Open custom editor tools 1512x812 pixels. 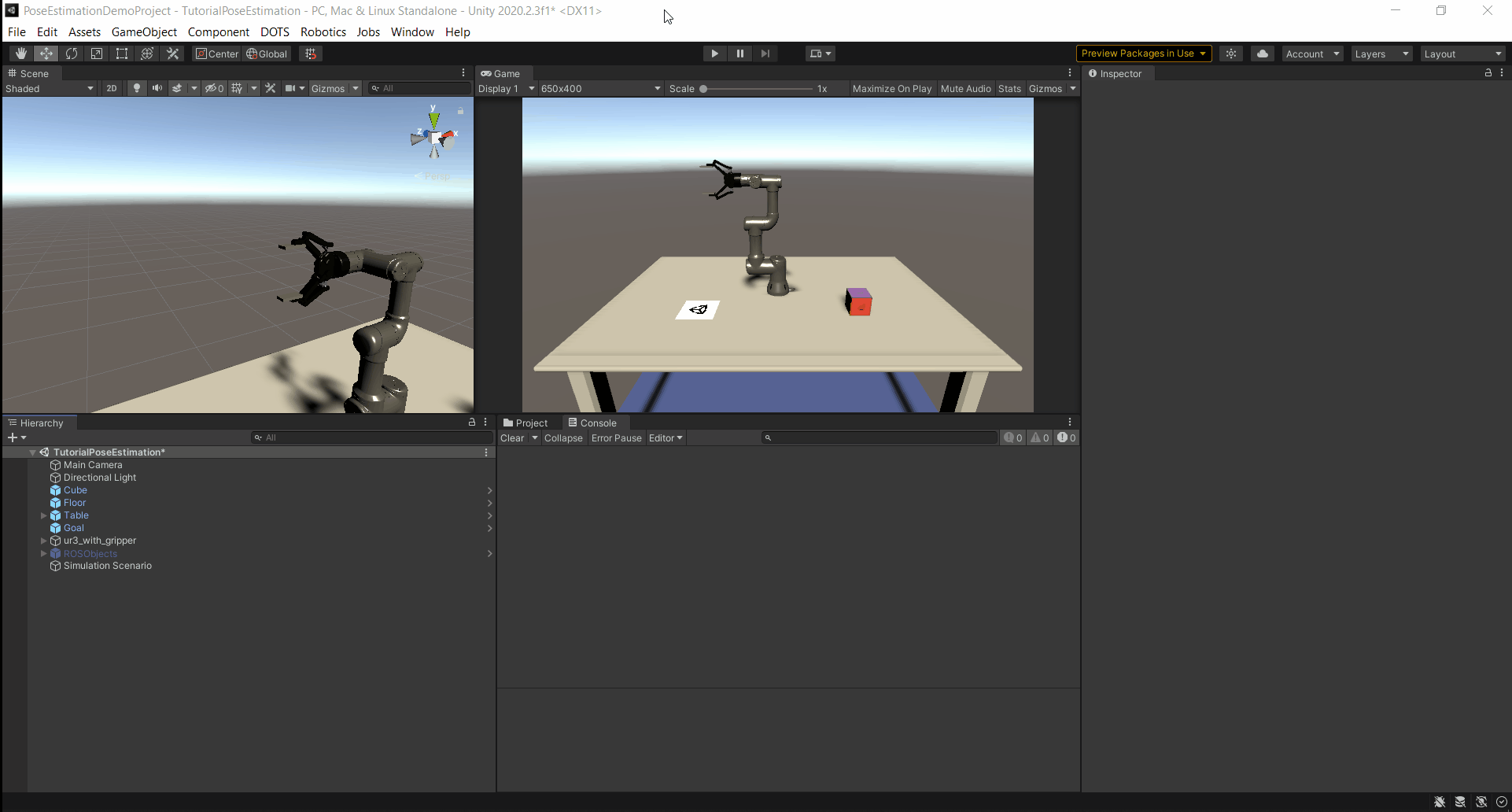pyautogui.click(x=172, y=54)
